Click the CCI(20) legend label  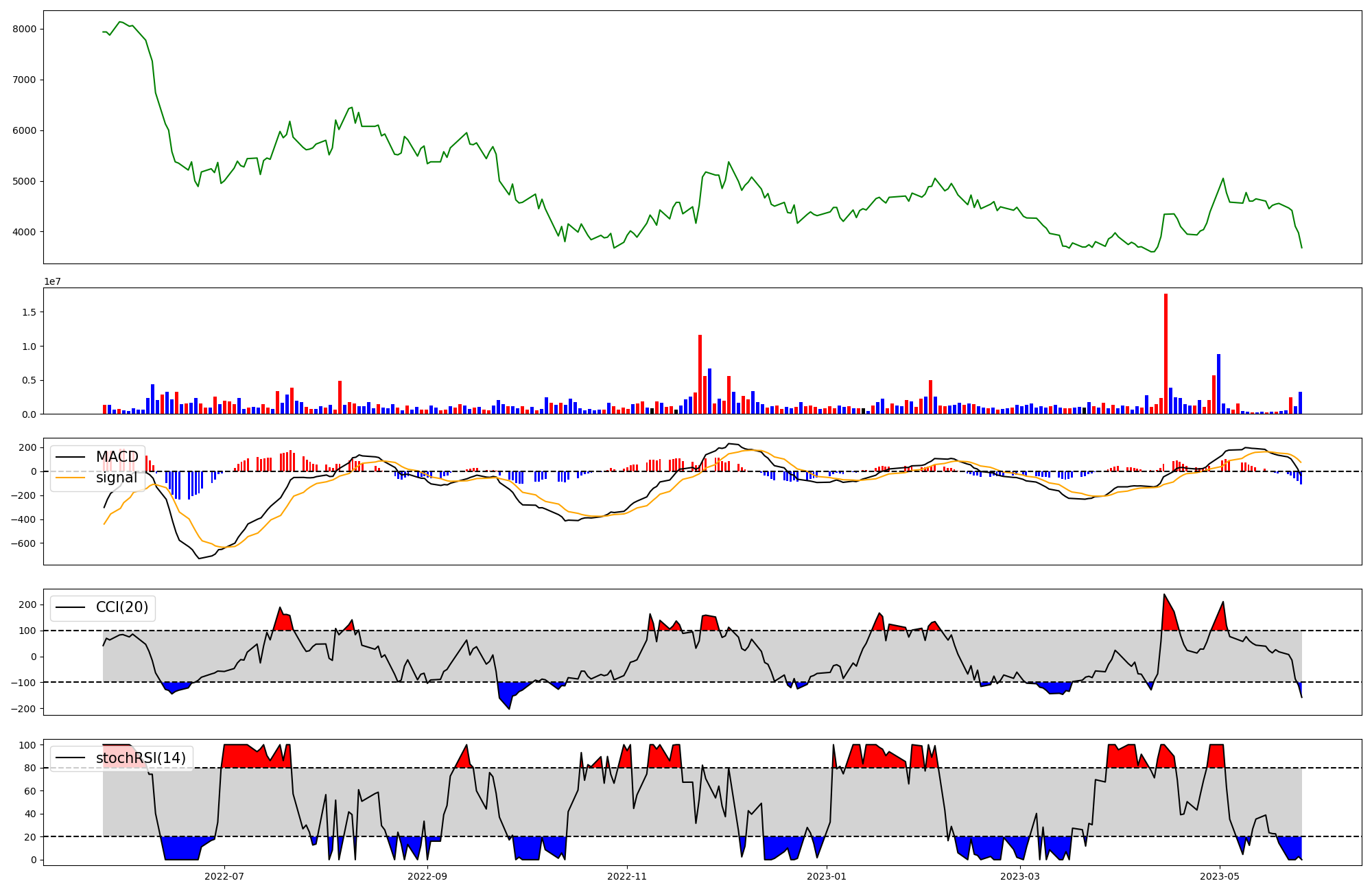tap(122, 607)
